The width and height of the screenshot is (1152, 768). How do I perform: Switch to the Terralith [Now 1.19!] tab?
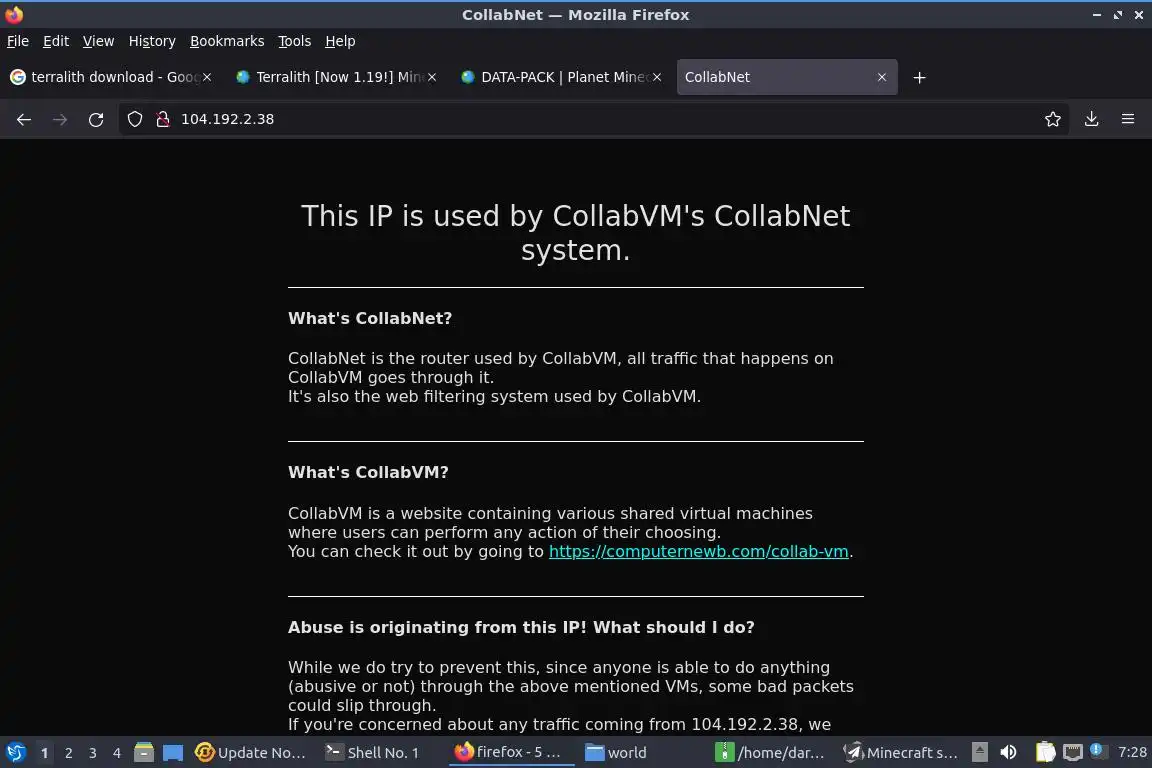tap(335, 77)
